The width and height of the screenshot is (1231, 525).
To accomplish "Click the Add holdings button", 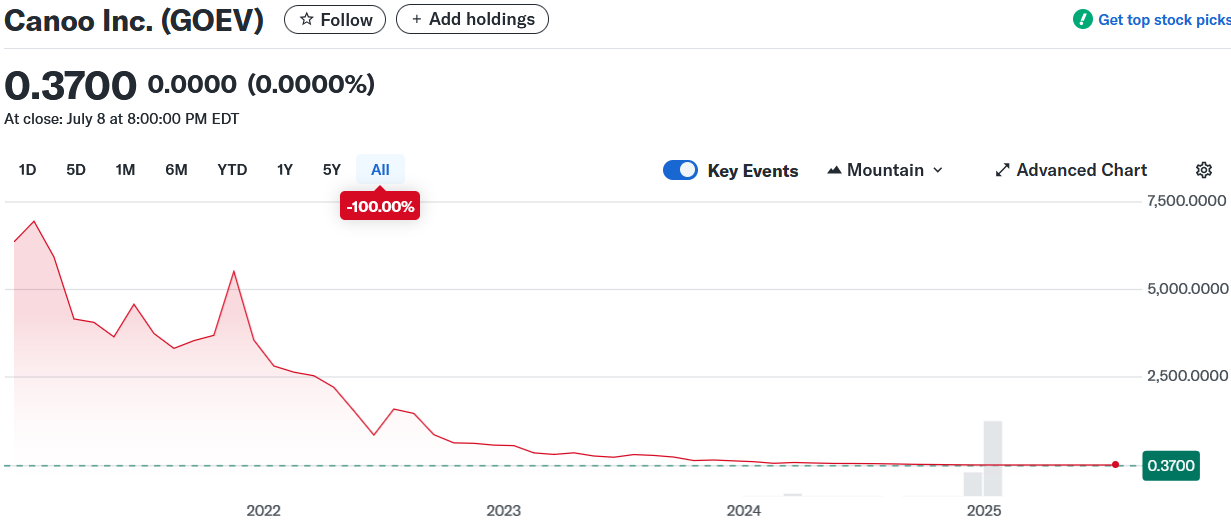I will tap(472, 19).
